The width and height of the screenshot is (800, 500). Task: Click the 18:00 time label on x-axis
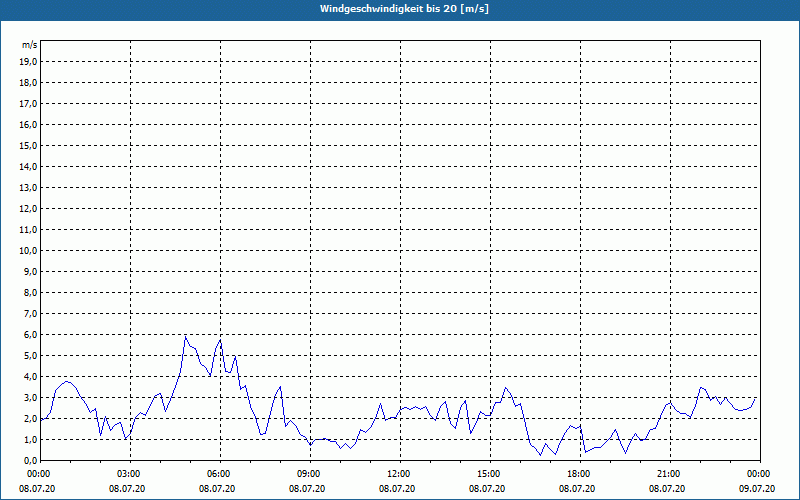click(x=581, y=474)
